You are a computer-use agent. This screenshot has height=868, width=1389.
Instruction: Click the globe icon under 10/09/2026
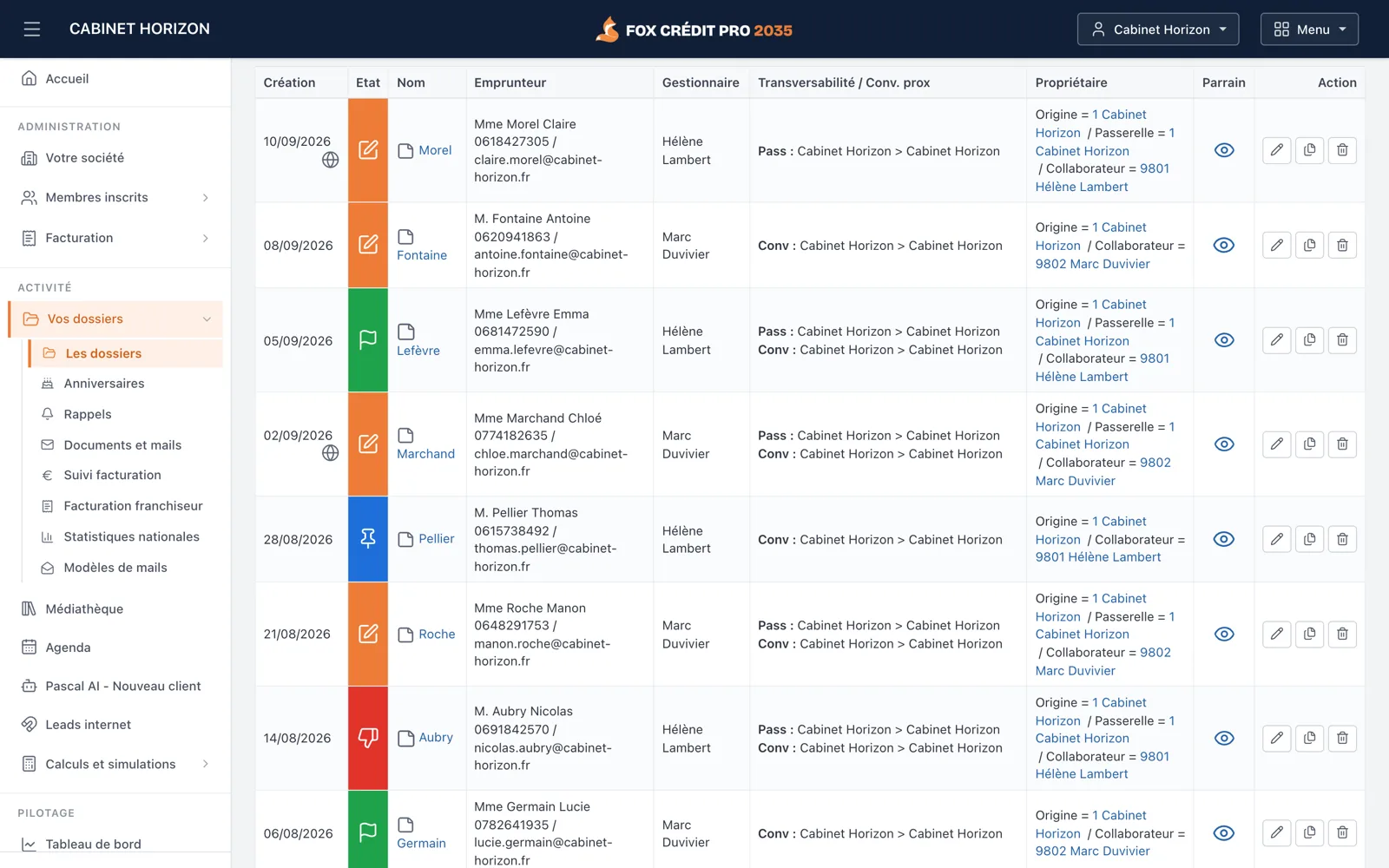[331, 160]
